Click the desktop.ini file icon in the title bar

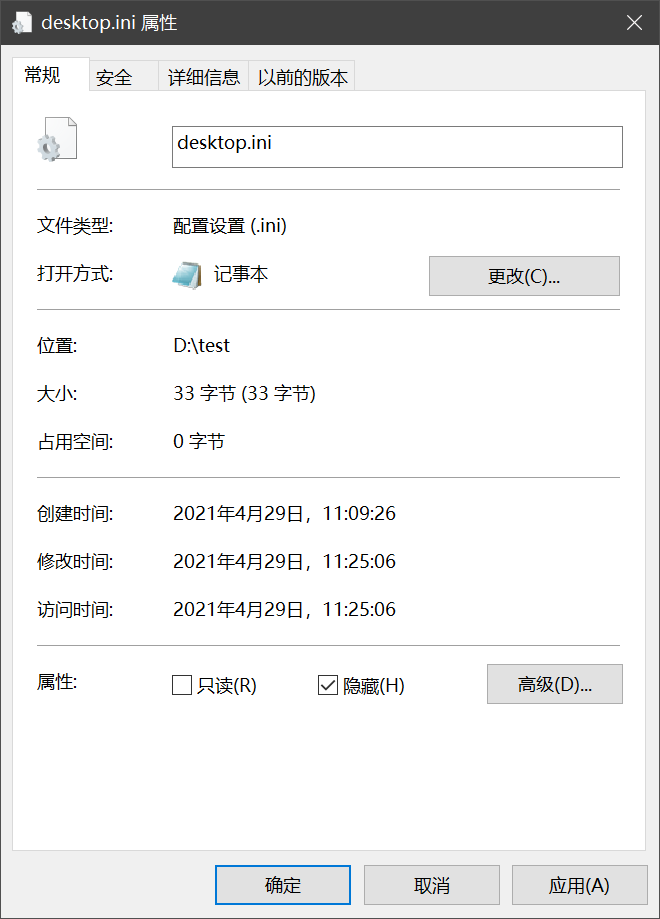[x=22, y=23]
